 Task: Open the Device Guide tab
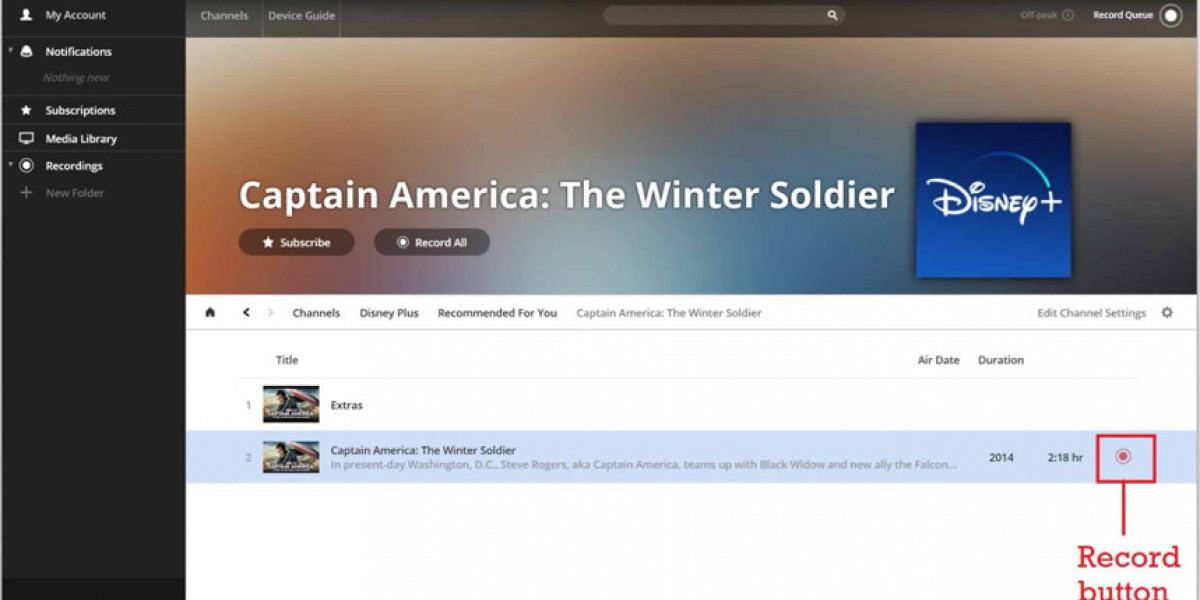301,16
